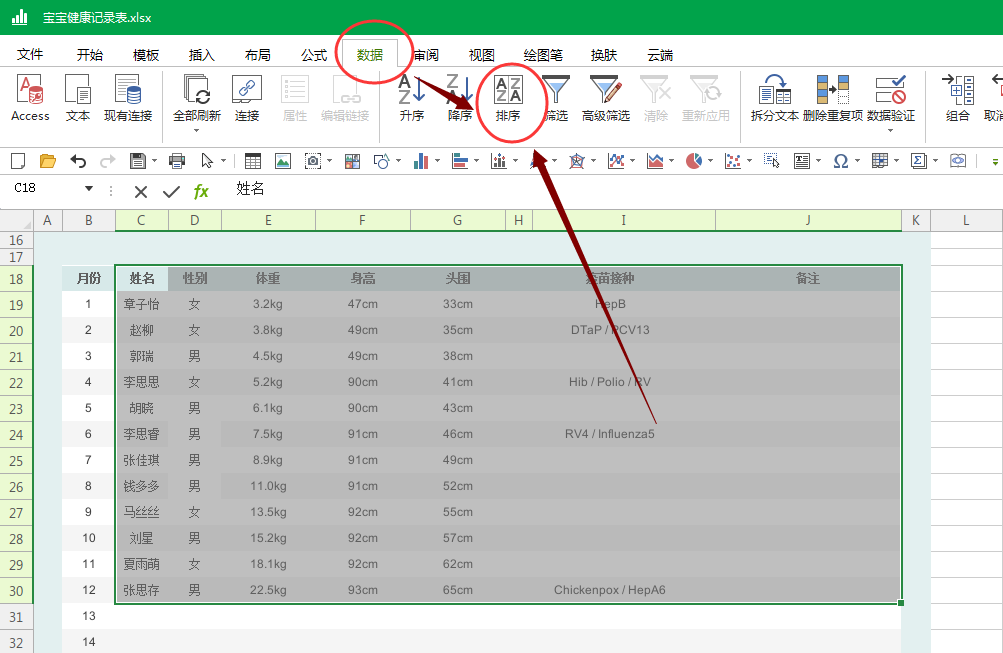Select the 22.5kg cell

point(268,590)
